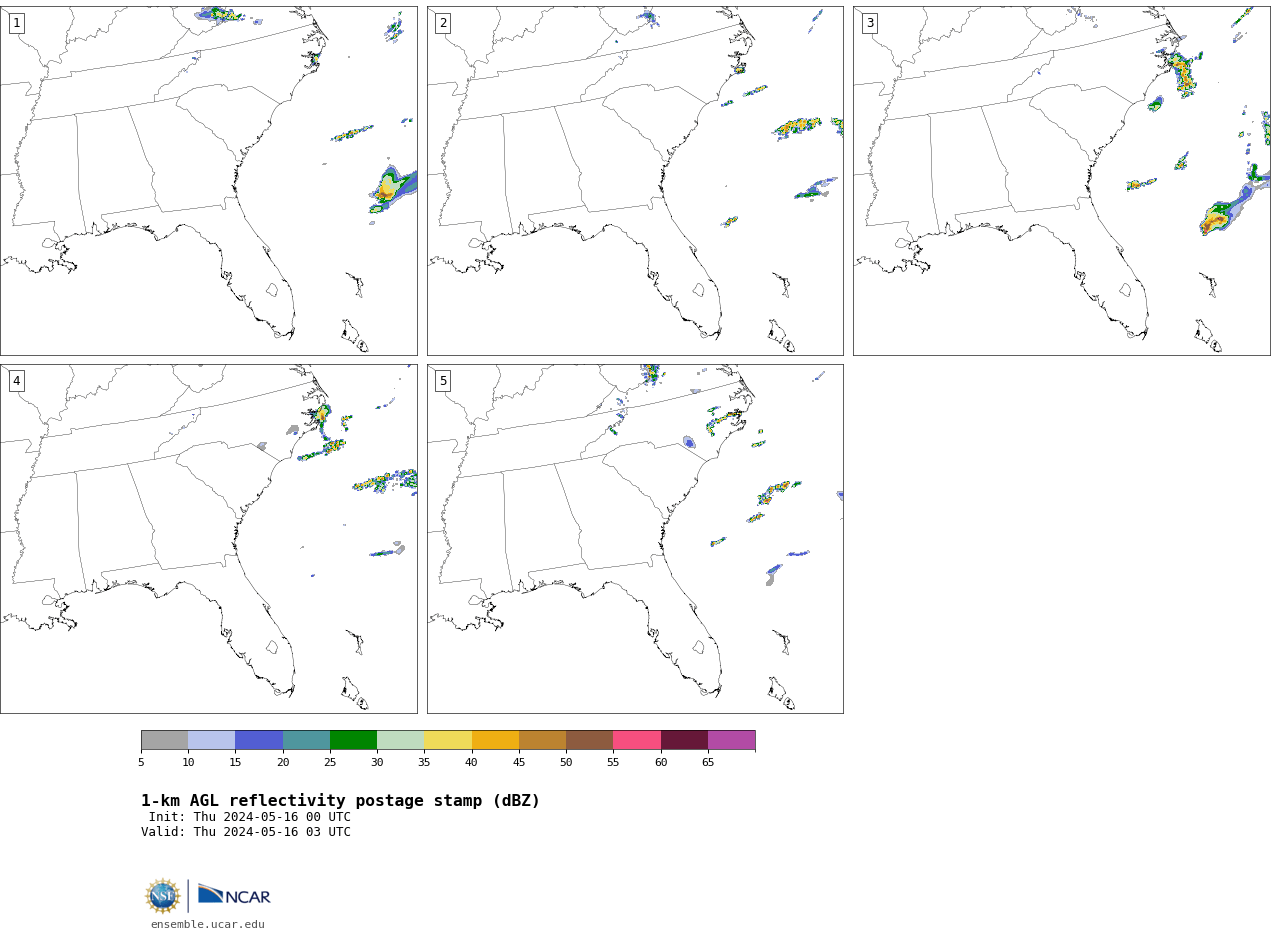Click the dark green 25-30 dBZ swatch

click(353, 740)
